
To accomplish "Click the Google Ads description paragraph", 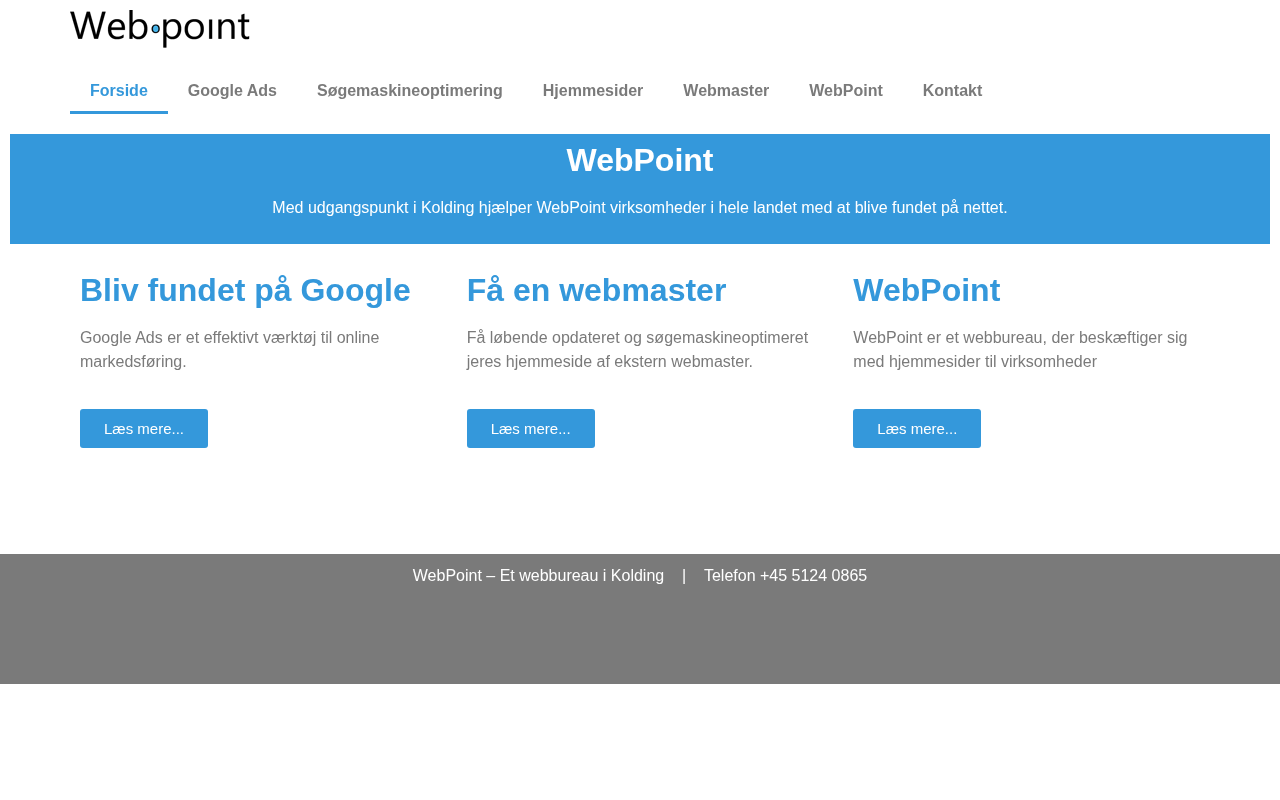I will 230,350.
